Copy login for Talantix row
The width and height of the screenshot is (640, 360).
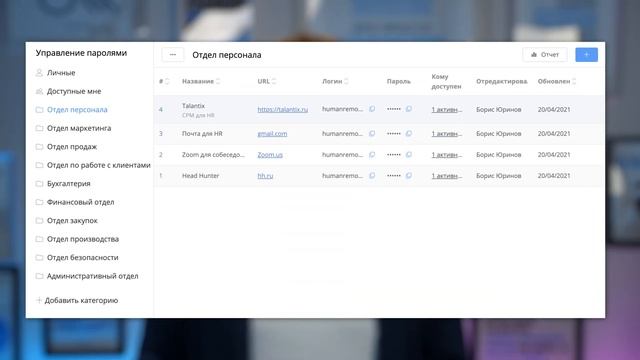[372, 109]
